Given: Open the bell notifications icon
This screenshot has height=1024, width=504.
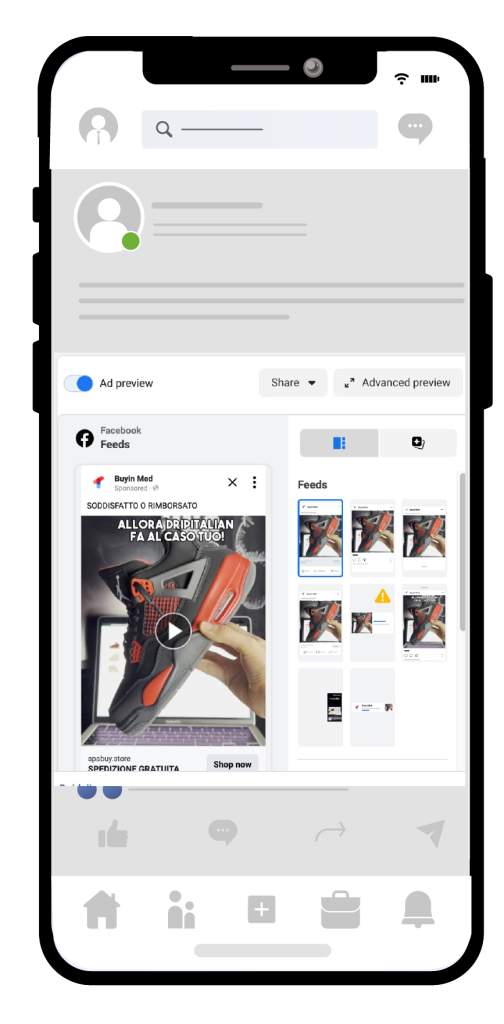Looking at the screenshot, I should (418, 910).
